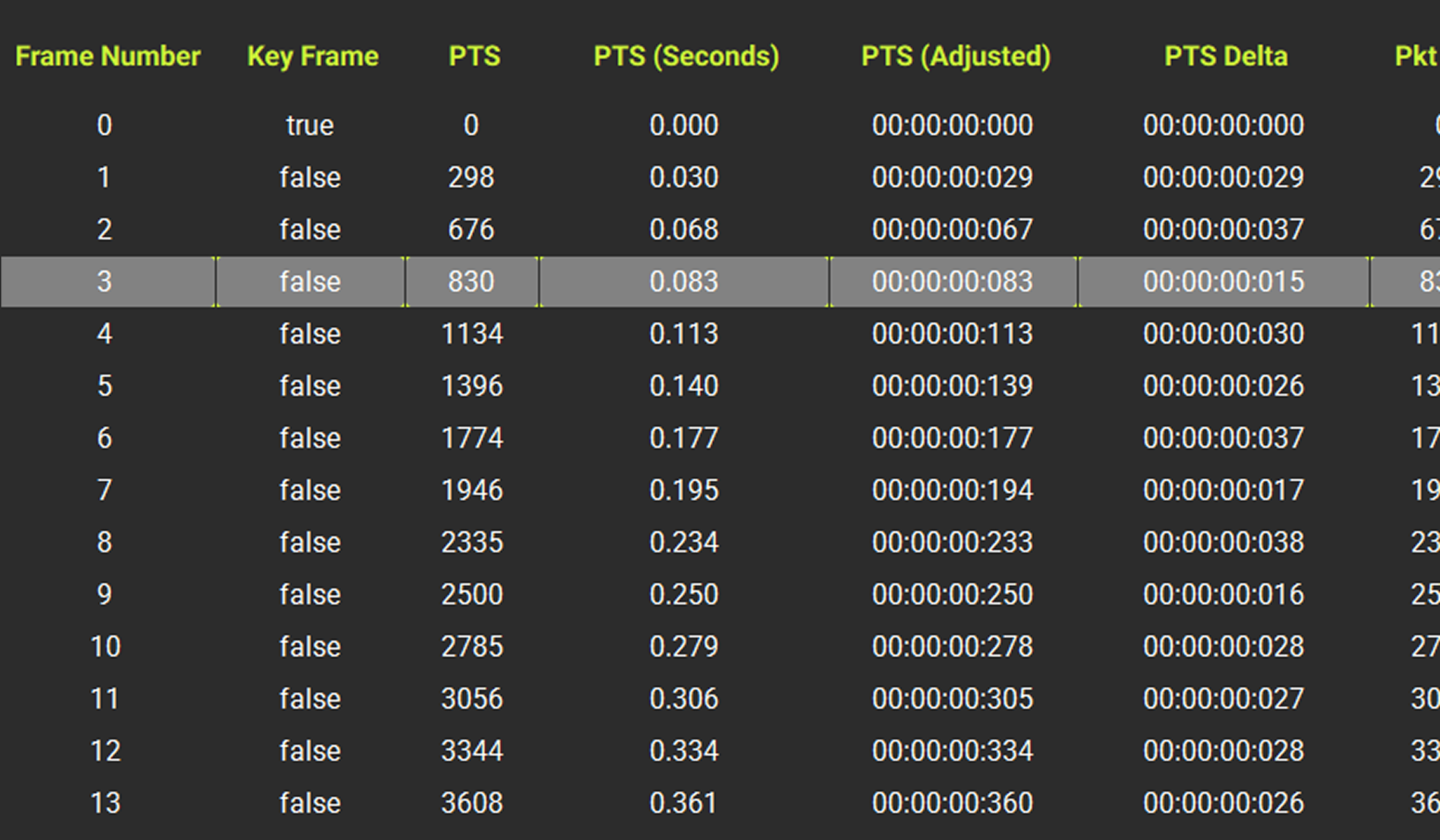The height and width of the screenshot is (840, 1440).
Task: Select the PTS value 3608
Action: (472, 803)
